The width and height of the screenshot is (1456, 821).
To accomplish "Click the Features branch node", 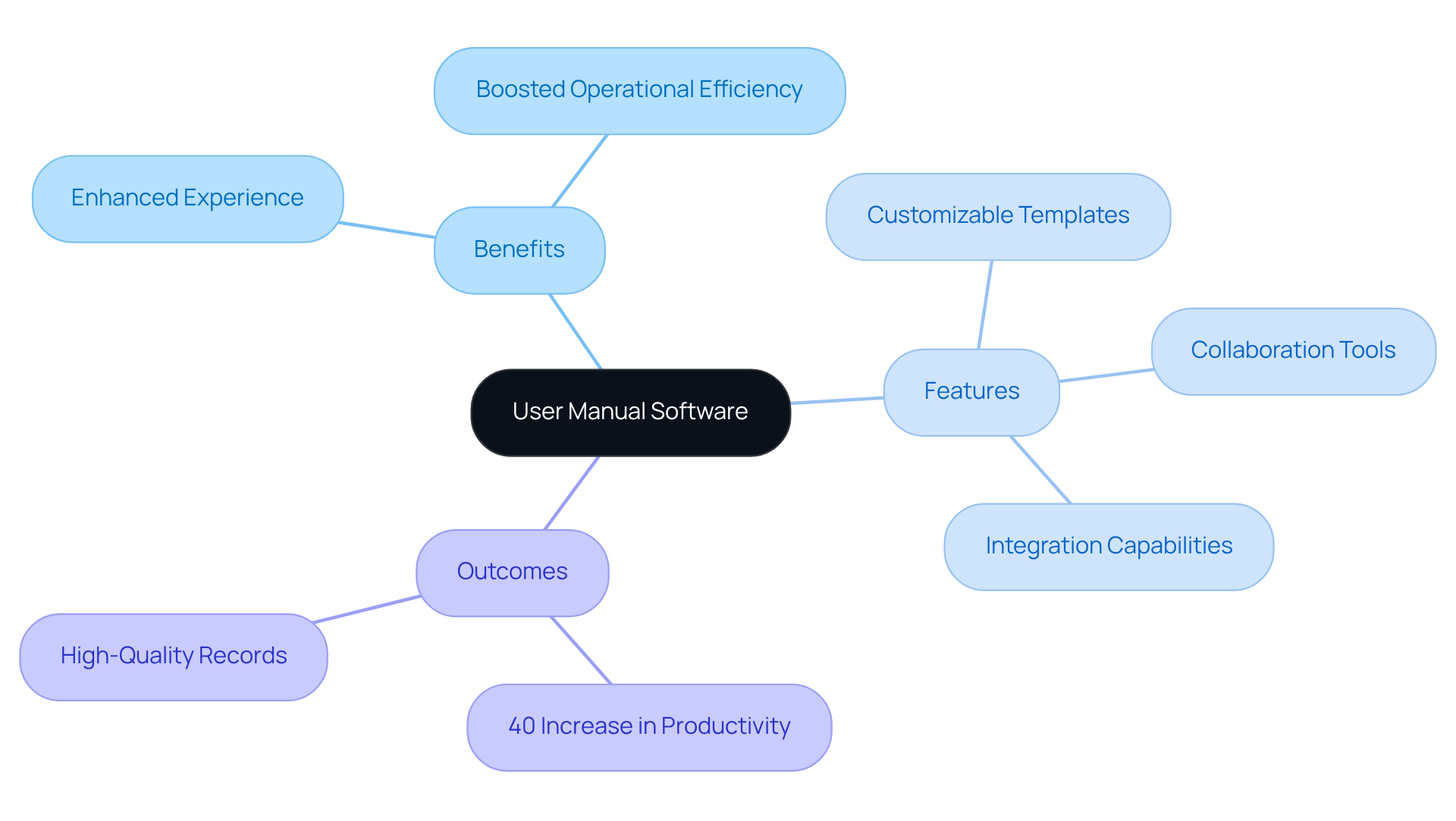I will click(971, 391).
